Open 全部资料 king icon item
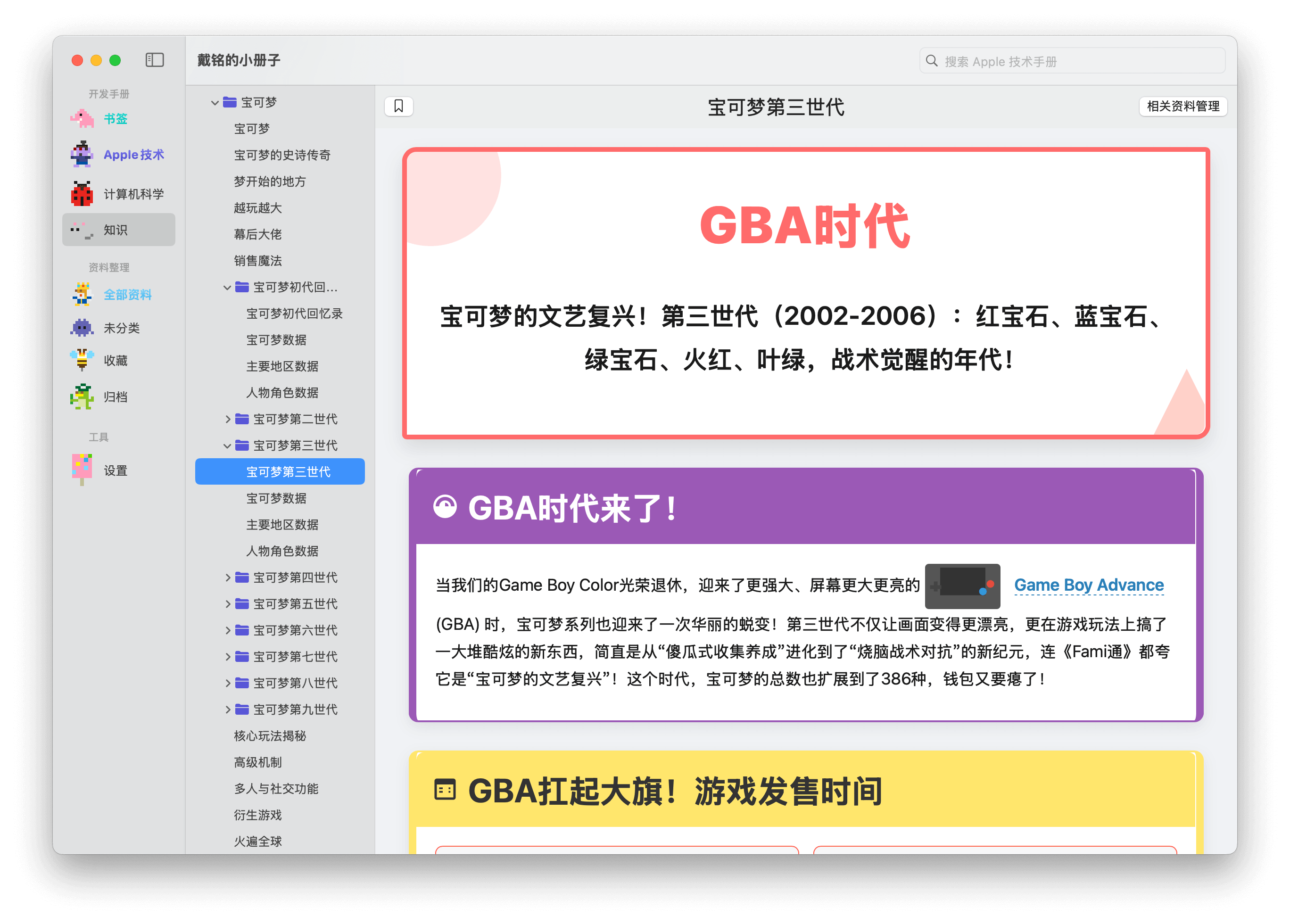This screenshot has height=924, width=1290. pyautogui.click(x=82, y=294)
